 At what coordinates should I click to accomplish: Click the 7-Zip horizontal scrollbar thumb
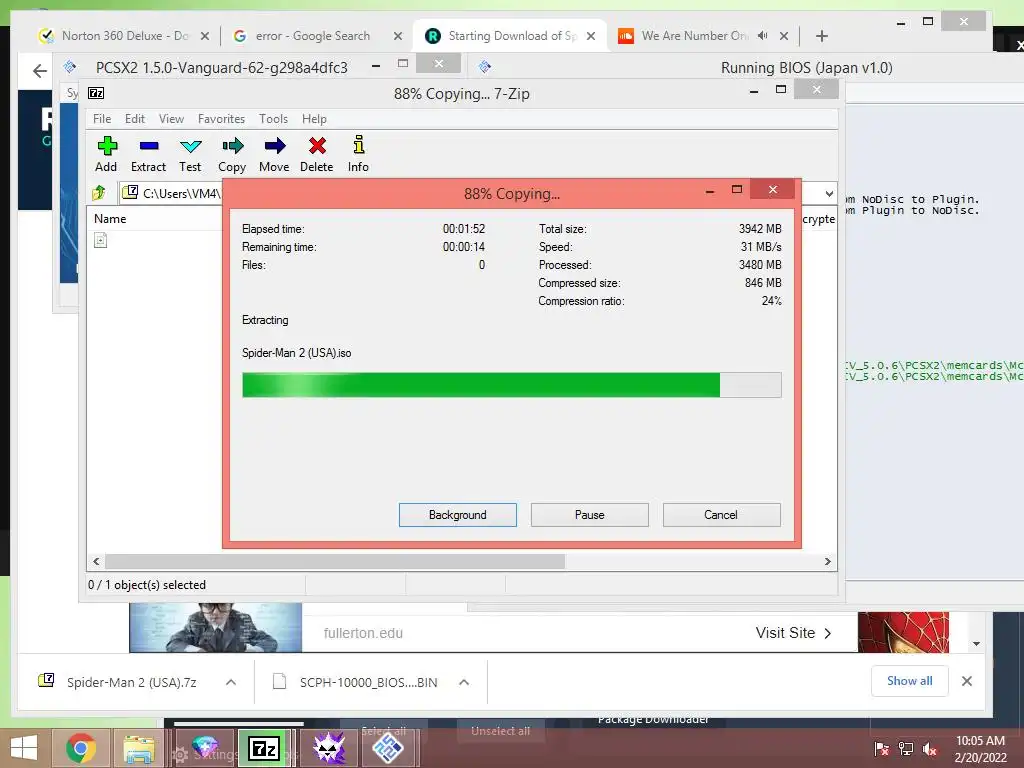[x=335, y=562]
